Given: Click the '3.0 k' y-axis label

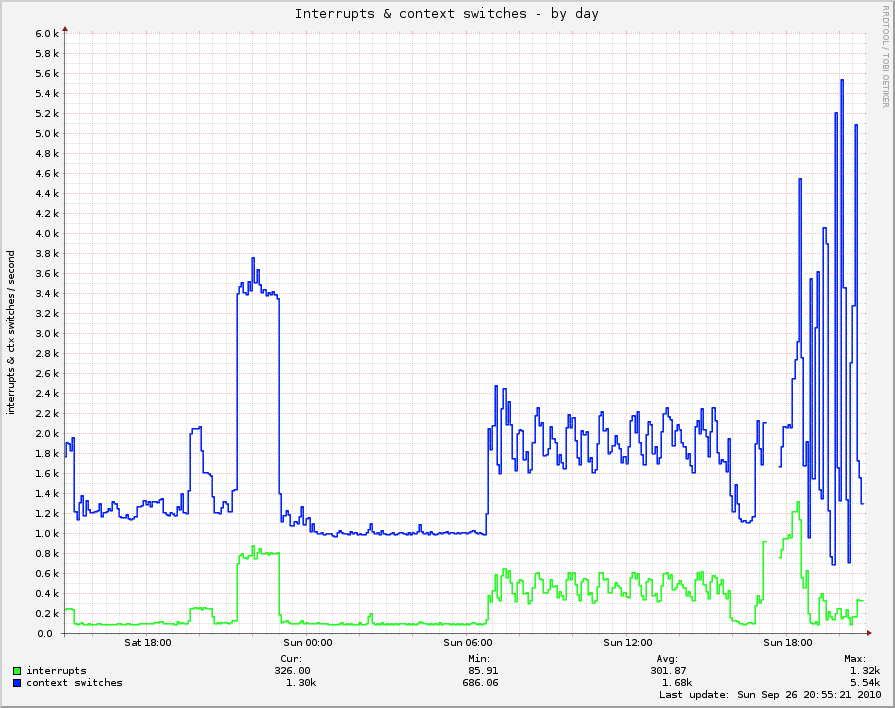Looking at the screenshot, I should pyautogui.click(x=47, y=333).
